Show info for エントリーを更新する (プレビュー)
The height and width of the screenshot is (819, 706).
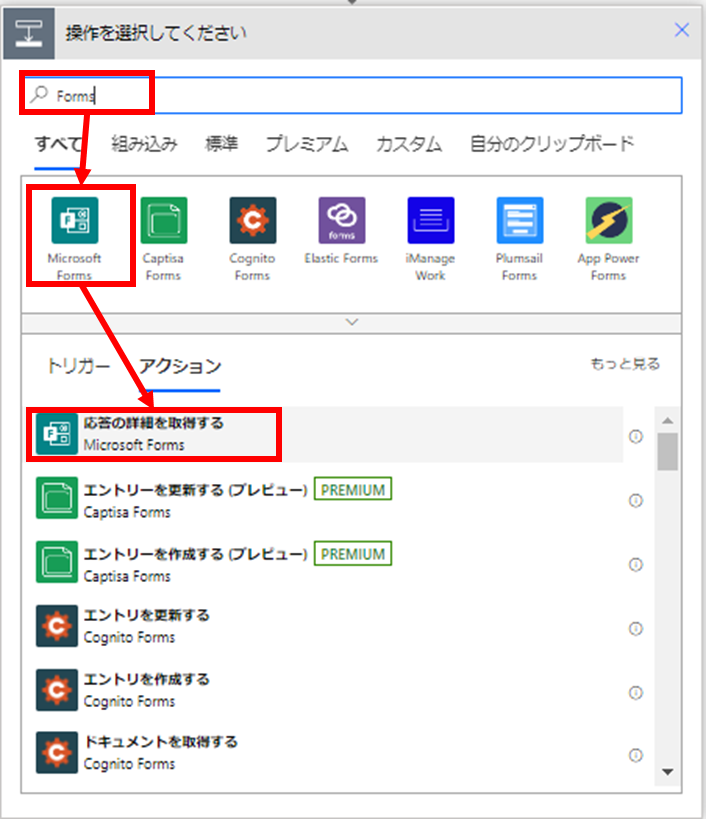(x=636, y=501)
